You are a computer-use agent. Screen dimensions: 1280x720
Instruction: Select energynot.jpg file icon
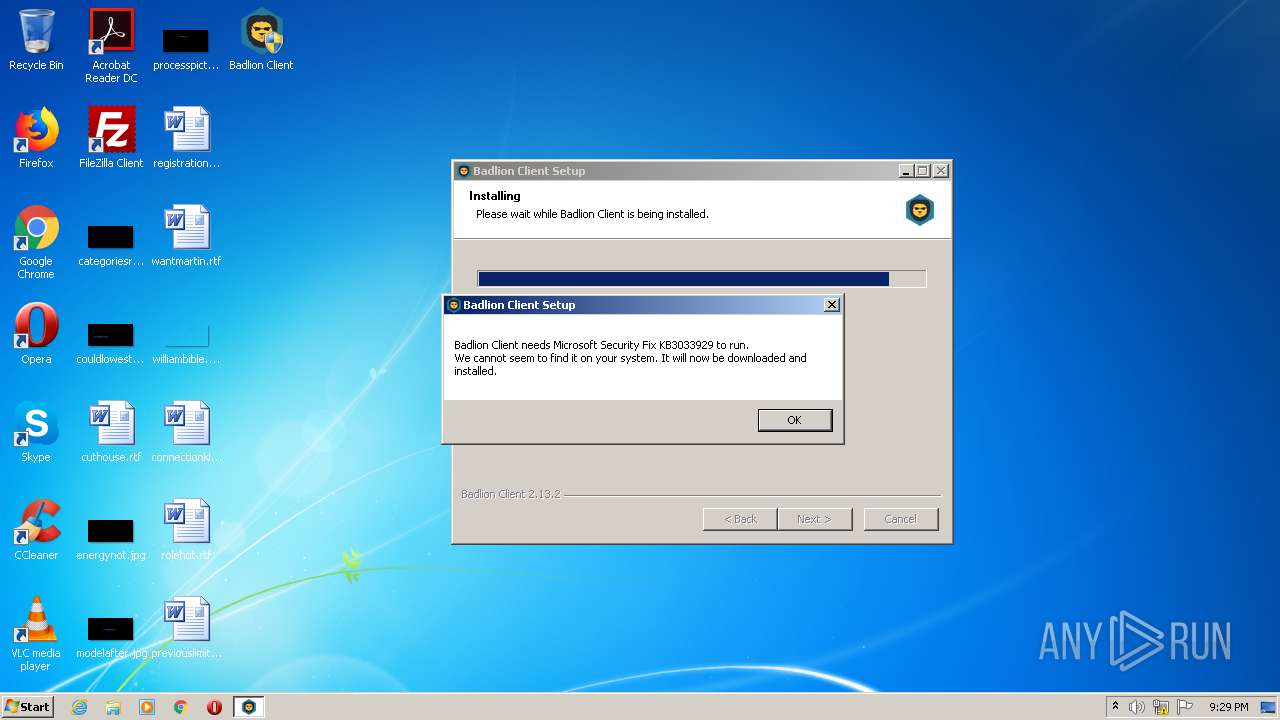click(x=111, y=538)
